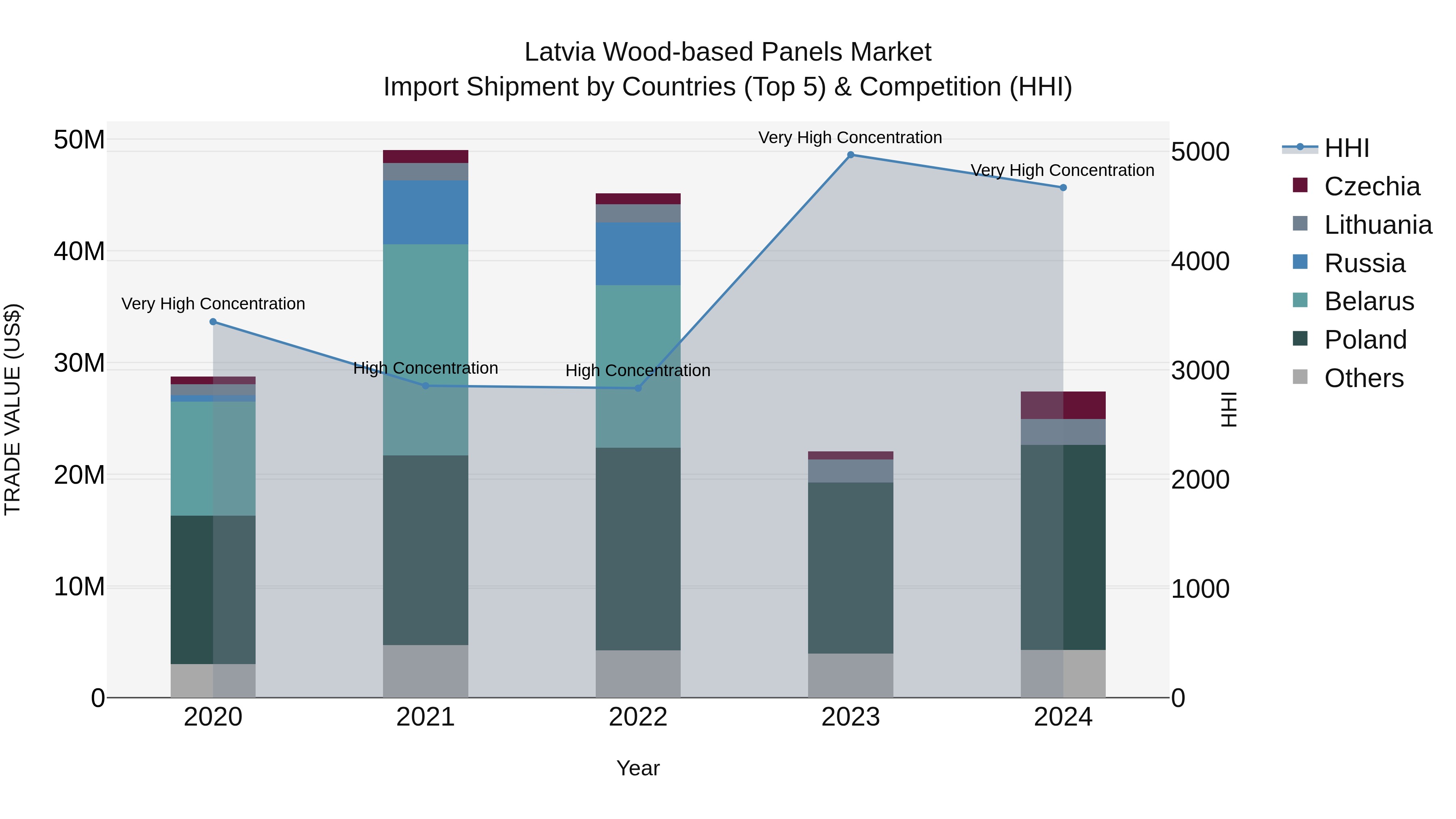This screenshot has height=819, width=1456.
Task: Click the Poland segment in 2023 bar
Action: pyautogui.click(x=851, y=568)
